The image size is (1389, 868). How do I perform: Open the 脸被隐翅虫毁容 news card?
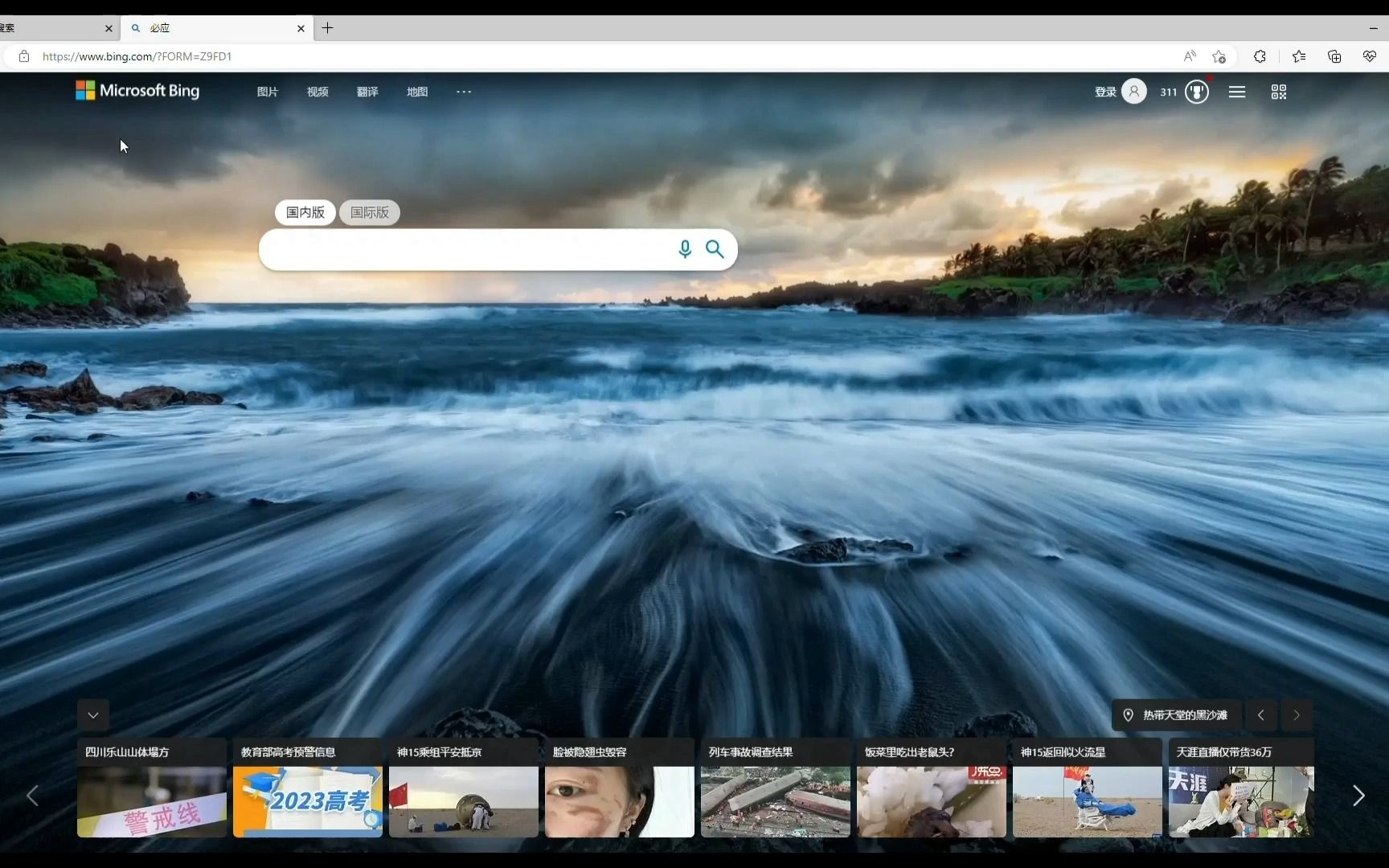pyautogui.click(x=620, y=788)
